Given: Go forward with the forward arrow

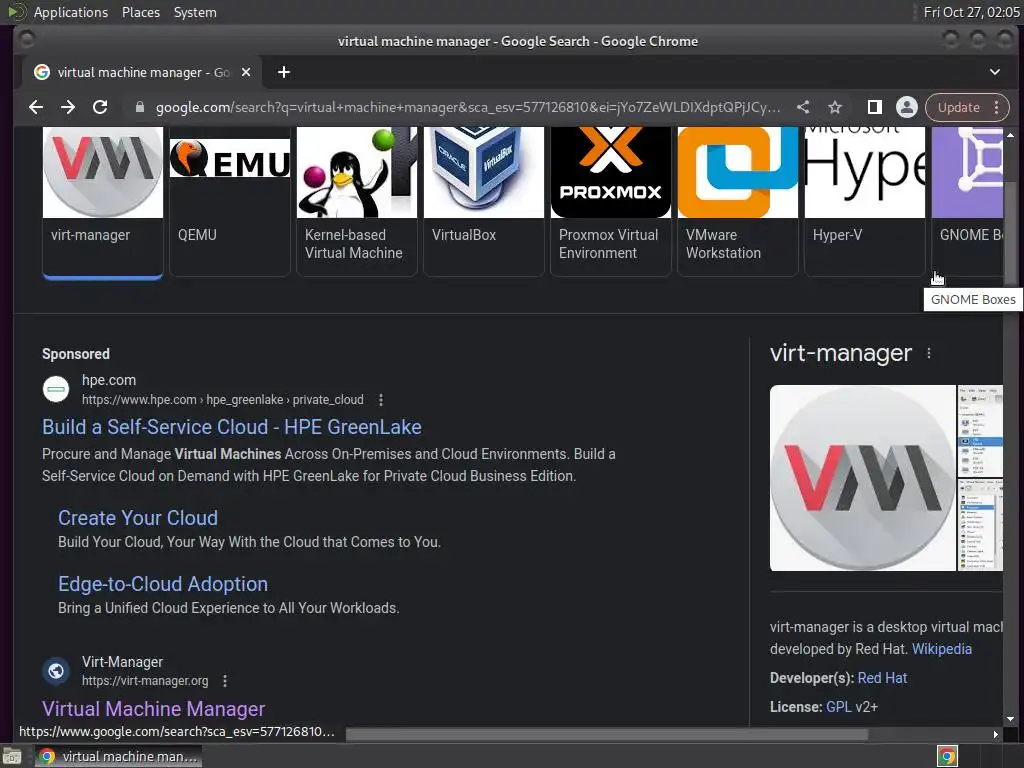Looking at the screenshot, I should (68, 107).
